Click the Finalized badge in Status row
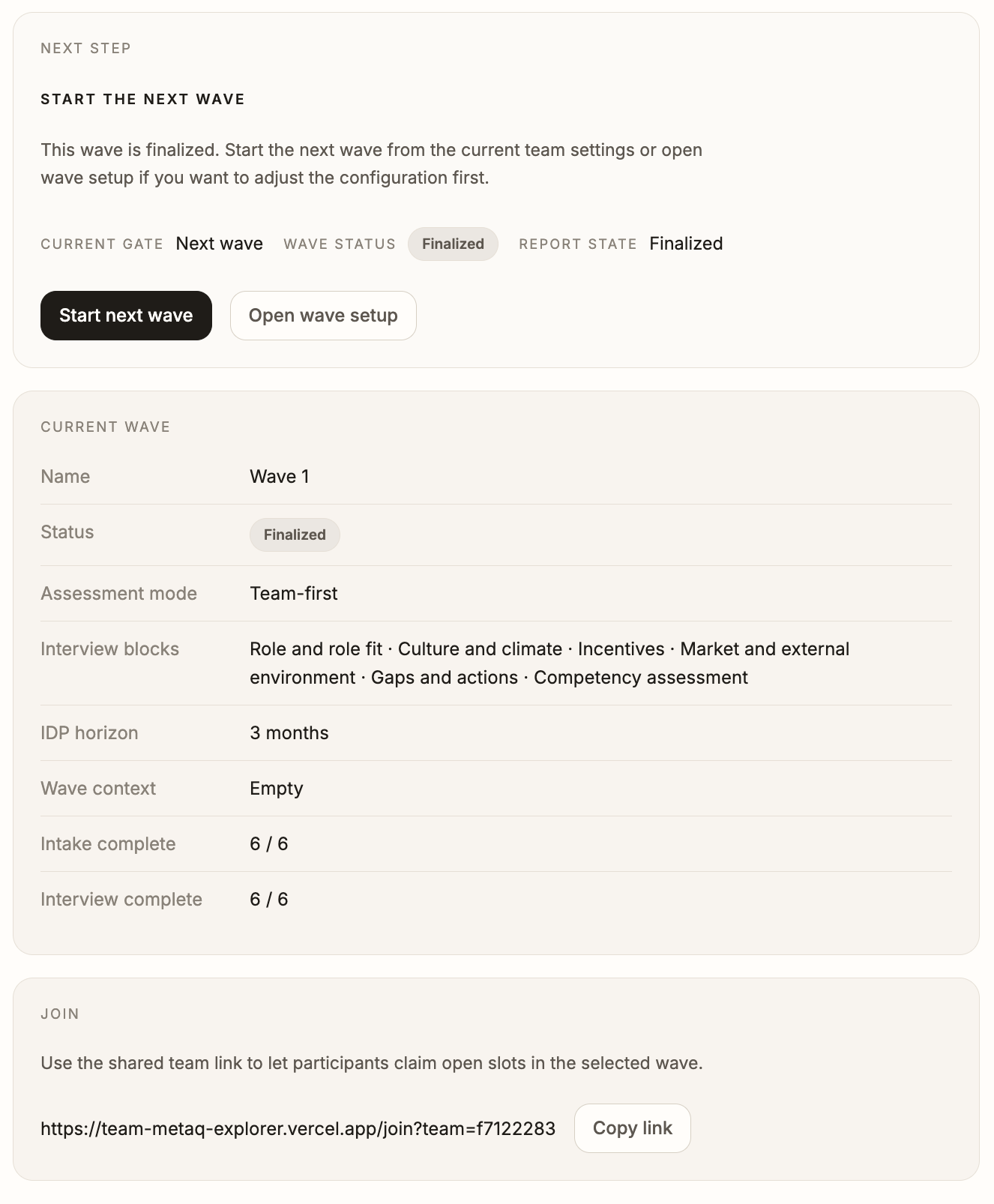Viewport: 994px width, 1204px height. 295,535
